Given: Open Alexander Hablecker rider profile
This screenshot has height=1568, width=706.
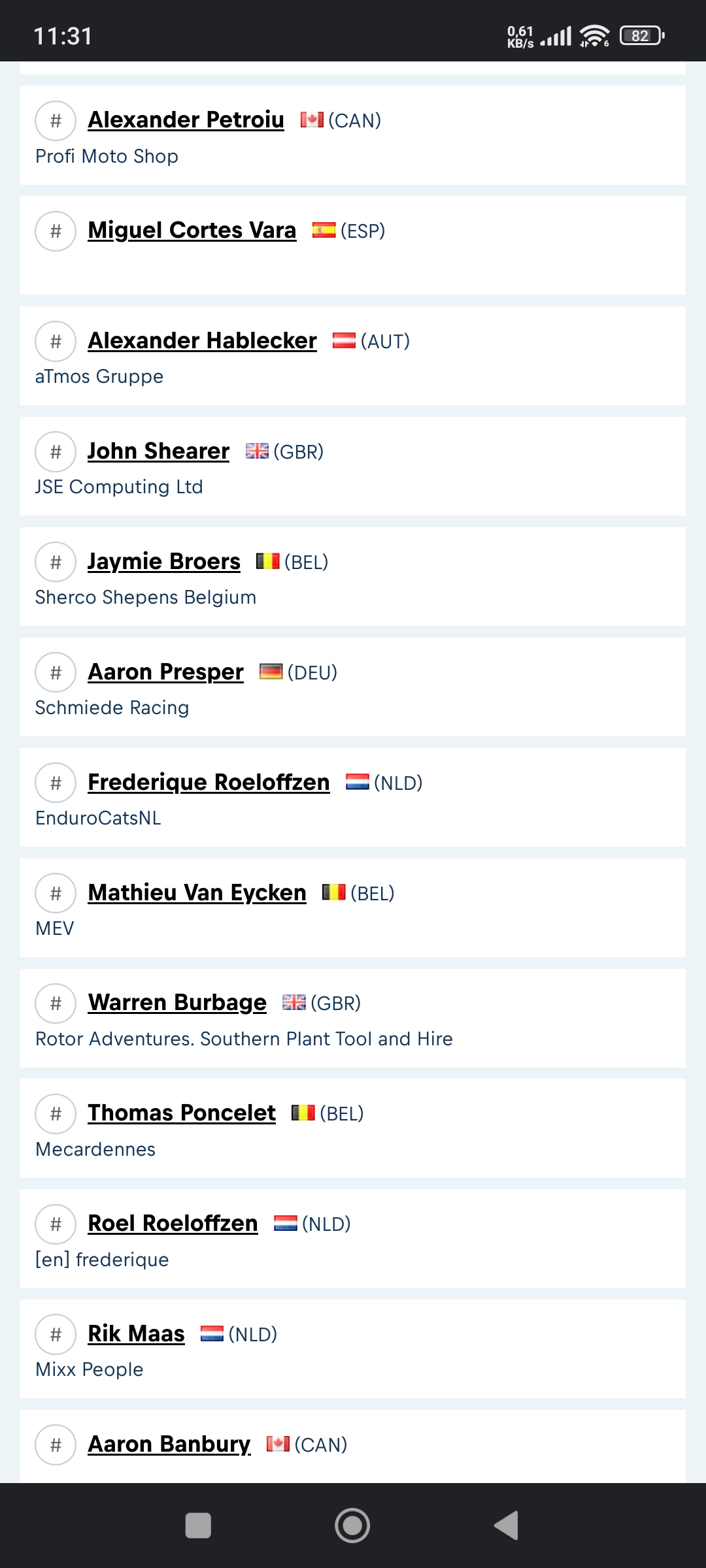Looking at the screenshot, I should click(x=203, y=341).
